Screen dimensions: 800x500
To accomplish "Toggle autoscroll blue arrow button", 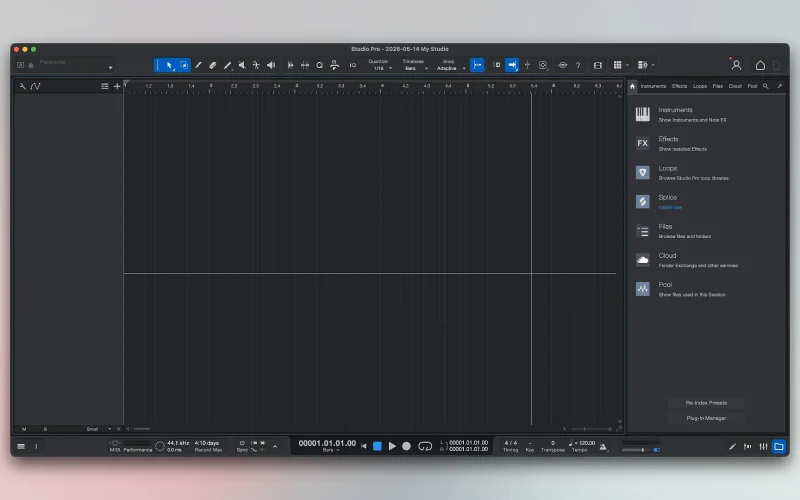I will pos(512,65).
